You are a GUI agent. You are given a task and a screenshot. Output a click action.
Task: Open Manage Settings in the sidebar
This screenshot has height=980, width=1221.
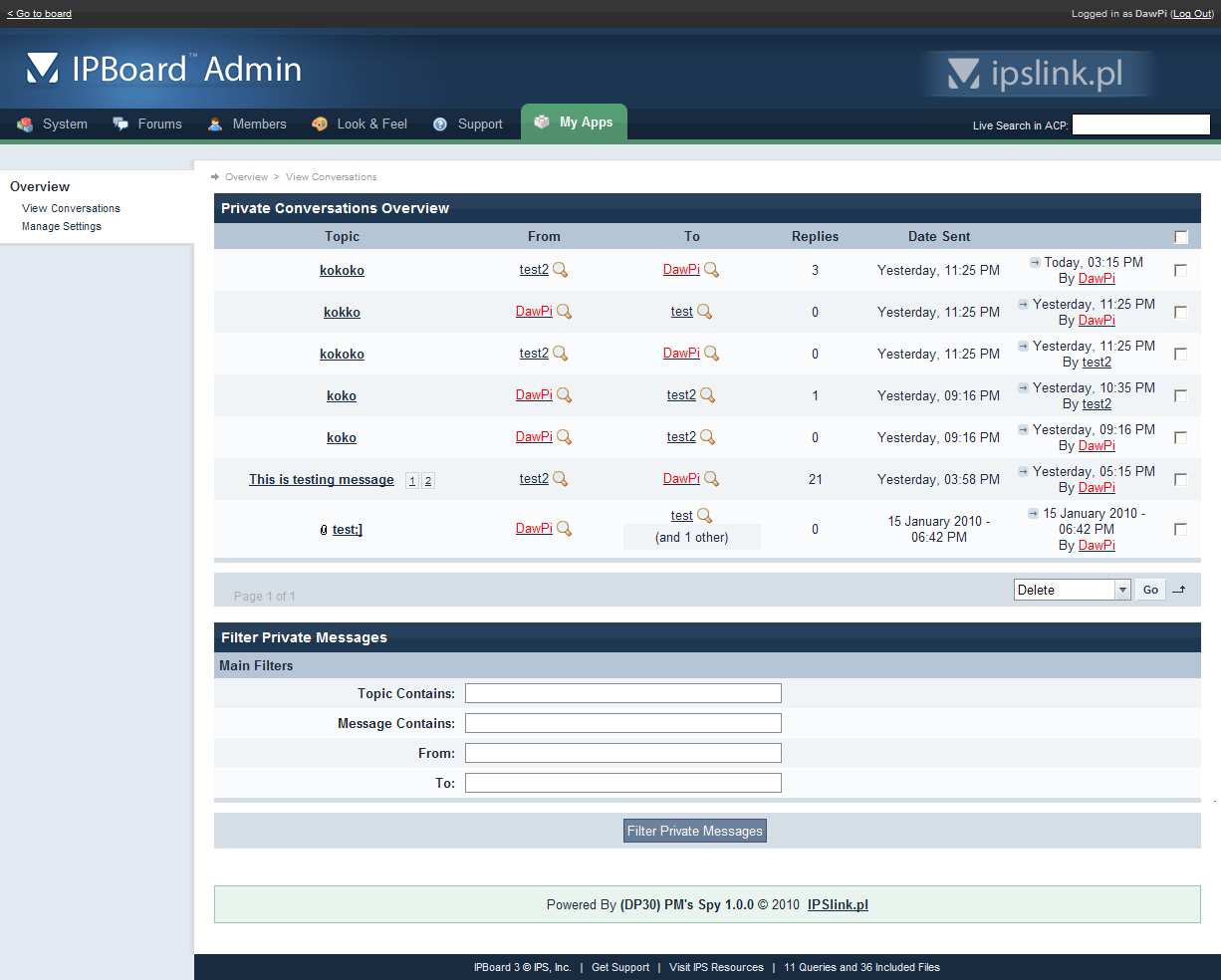(x=62, y=226)
